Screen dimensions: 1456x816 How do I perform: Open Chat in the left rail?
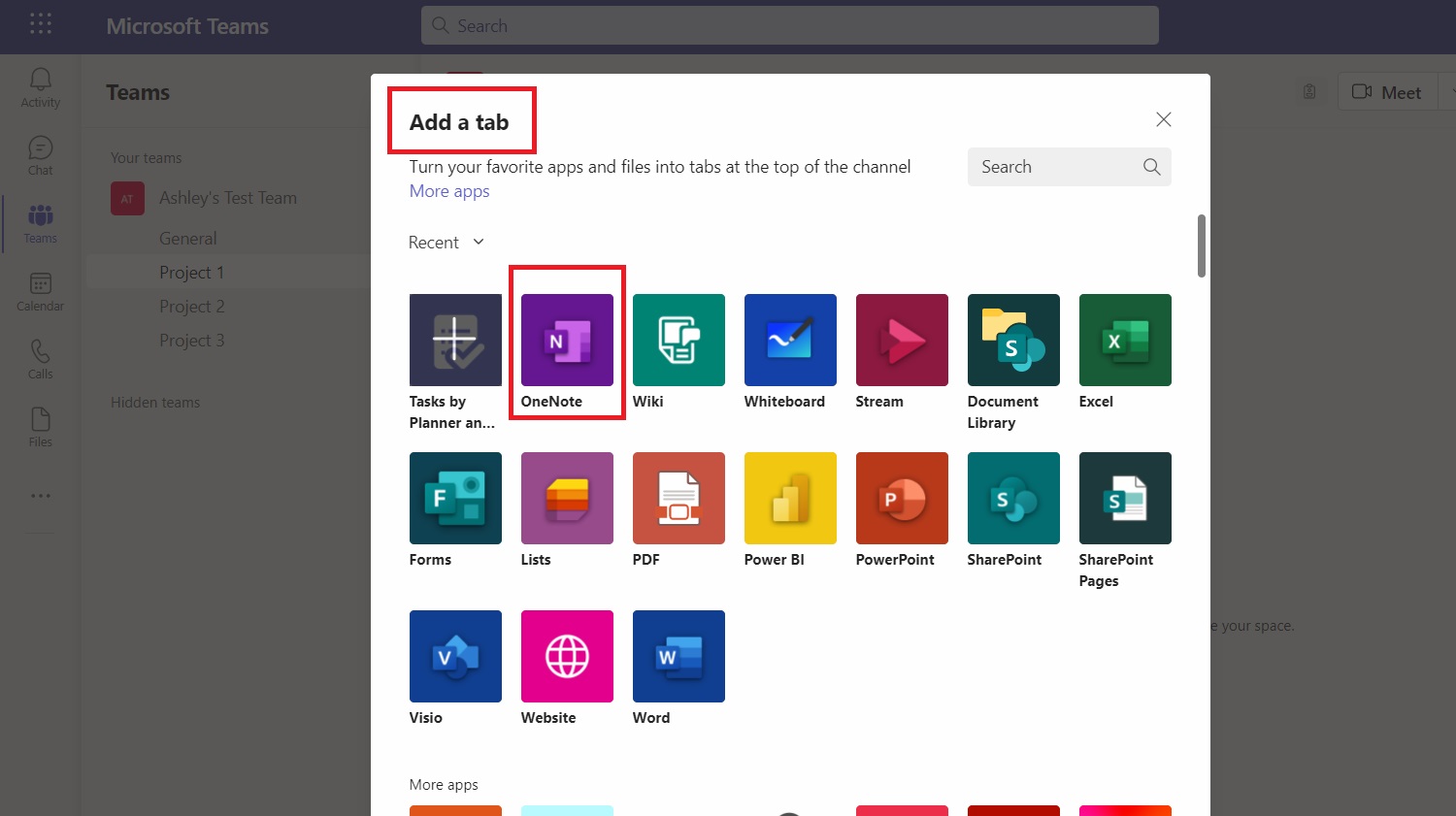[x=40, y=156]
